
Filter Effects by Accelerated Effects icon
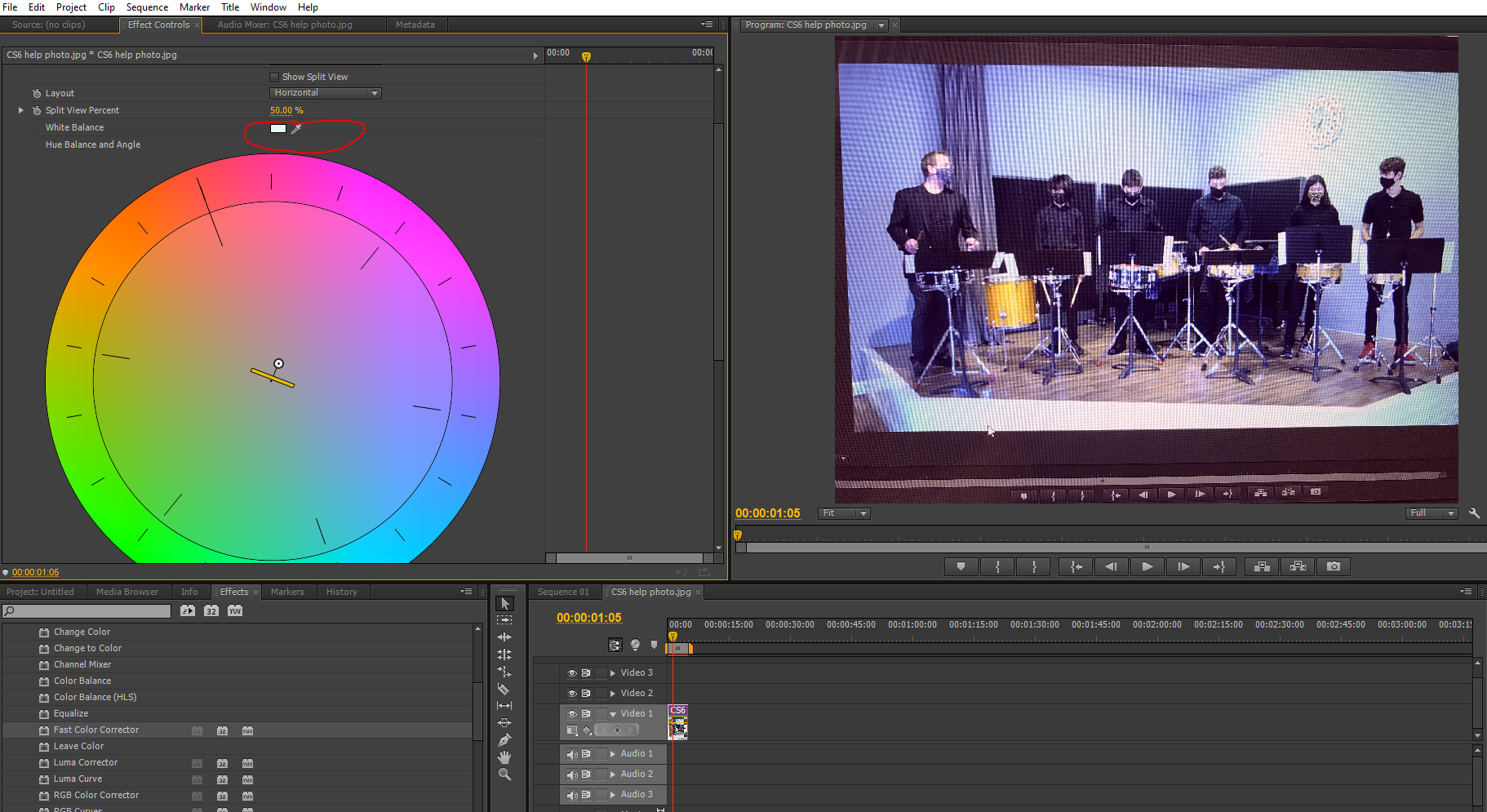(188, 610)
